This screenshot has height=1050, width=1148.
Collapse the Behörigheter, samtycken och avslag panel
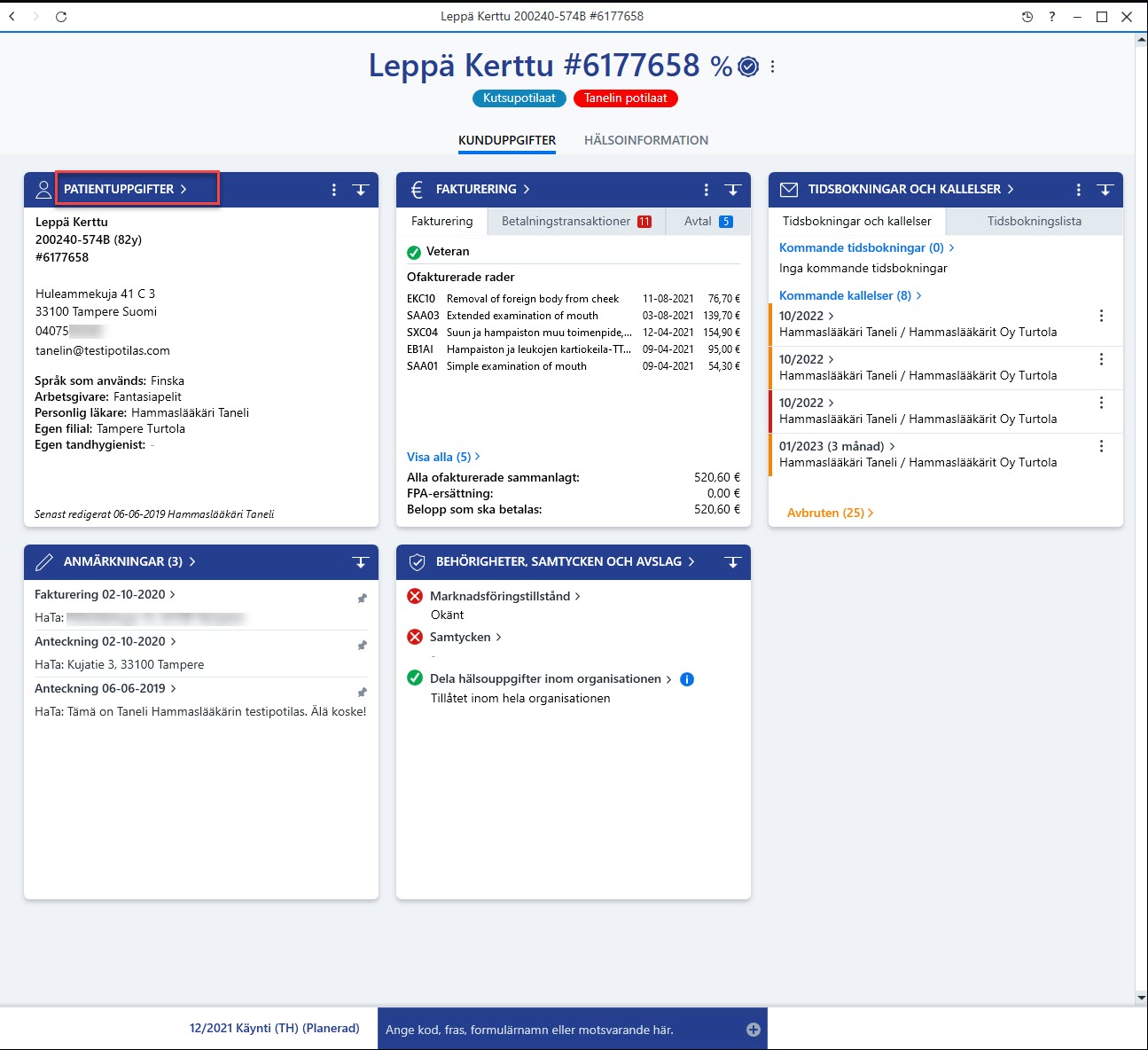(733, 562)
